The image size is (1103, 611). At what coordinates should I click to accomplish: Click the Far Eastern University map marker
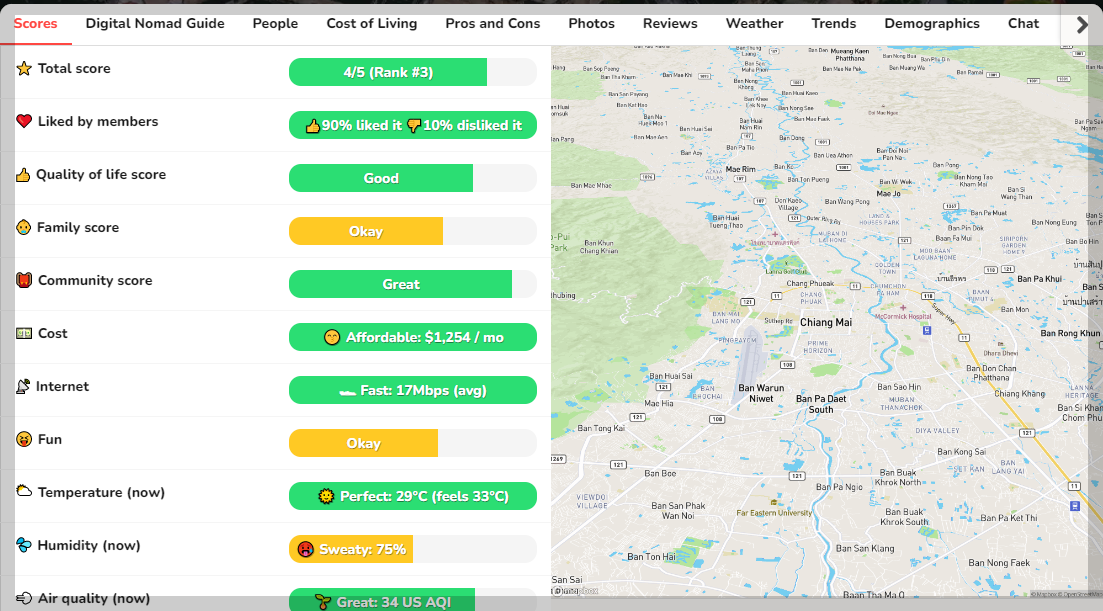click(774, 503)
